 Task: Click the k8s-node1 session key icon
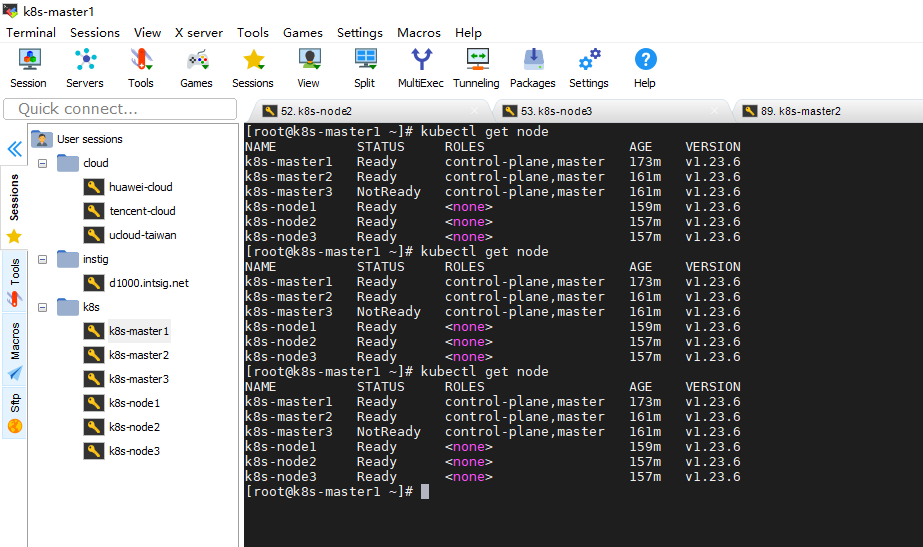pyautogui.click(x=94, y=403)
